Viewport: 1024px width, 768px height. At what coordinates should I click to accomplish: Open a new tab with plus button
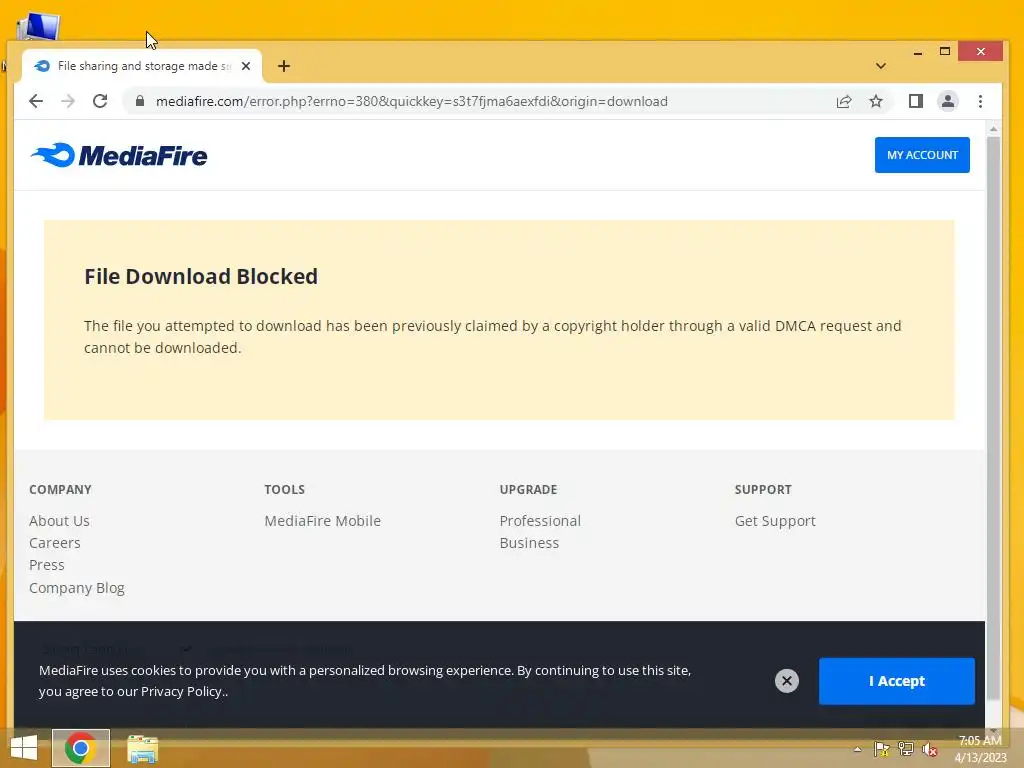coord(283,66)
